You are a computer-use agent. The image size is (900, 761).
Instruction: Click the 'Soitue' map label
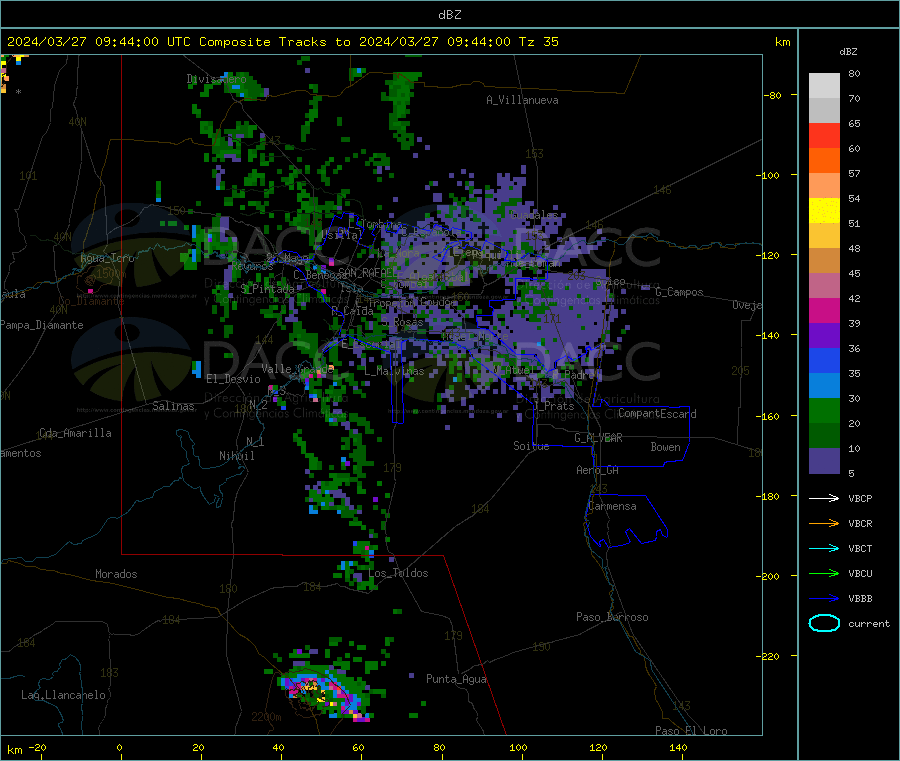click(x=531, y=446)
